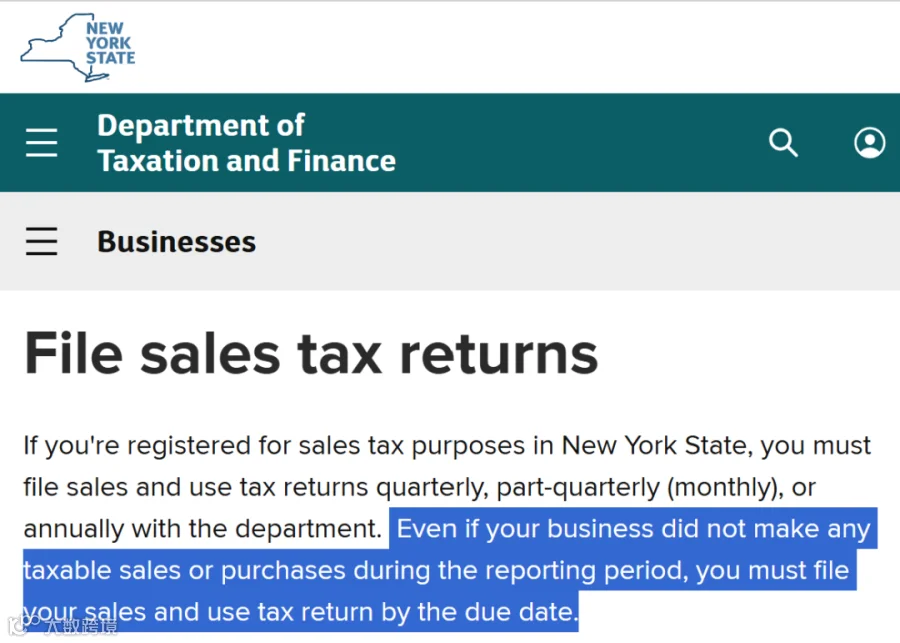Open the main site hamburger menu
Screen dimensions: 900x643
pos(41,143)
